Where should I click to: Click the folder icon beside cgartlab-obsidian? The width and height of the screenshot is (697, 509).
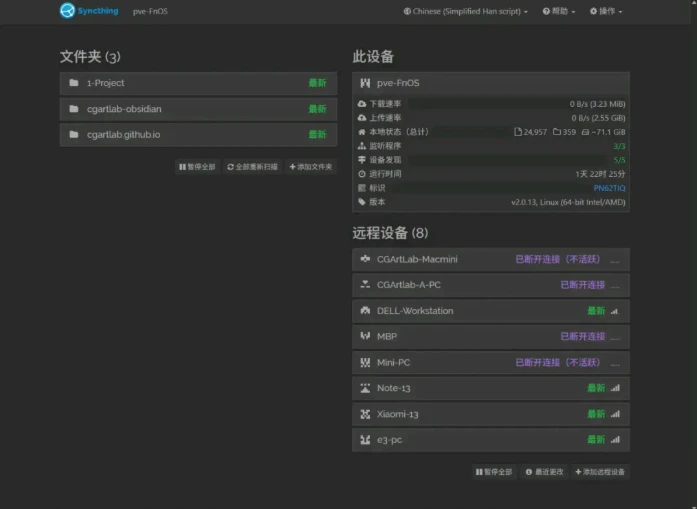tap(74, 109)
